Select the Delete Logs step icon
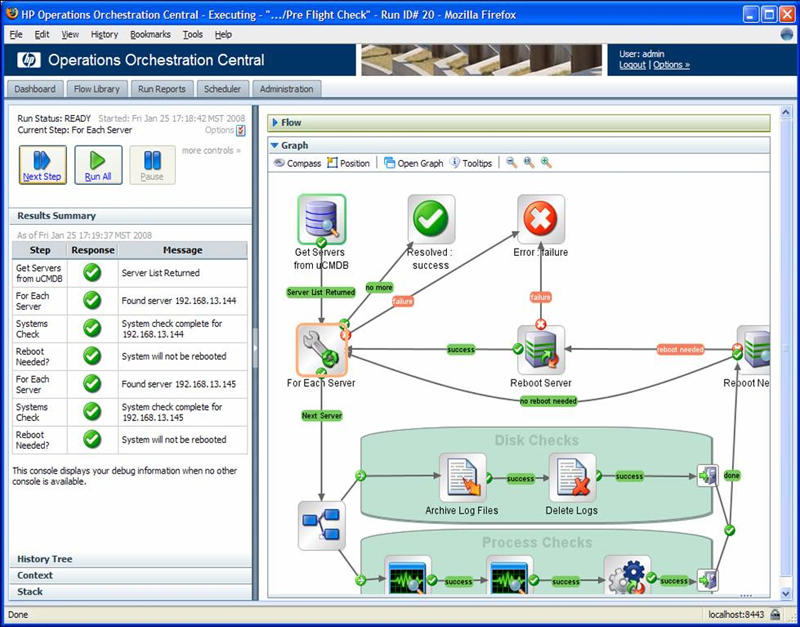Image resolution: width=800 pixels, height=627 pixels. (x=572, y=478)
